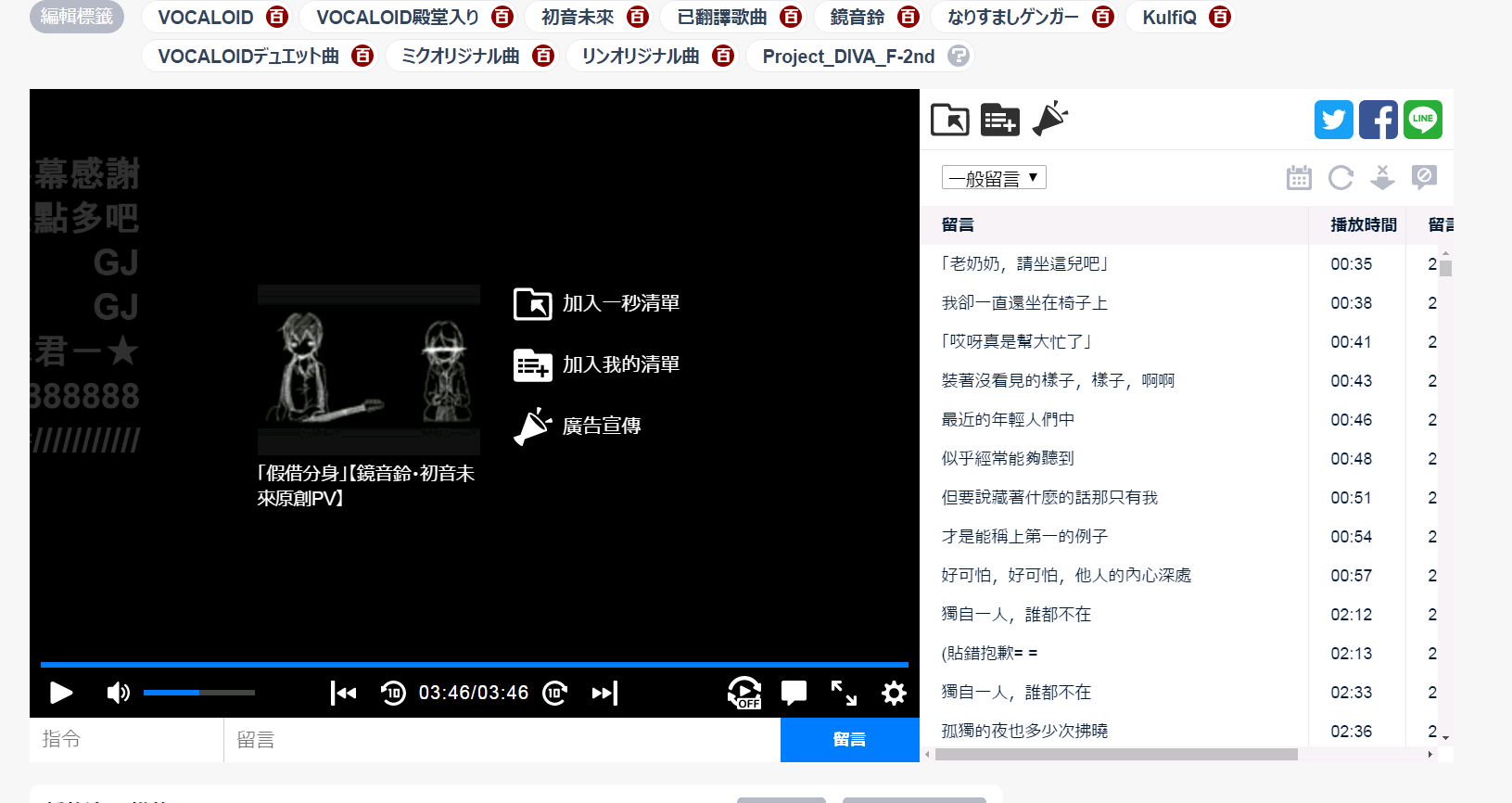
Task: Select comment 我卻一直還坐在椅子上
Action: (x=1024, y=303)
